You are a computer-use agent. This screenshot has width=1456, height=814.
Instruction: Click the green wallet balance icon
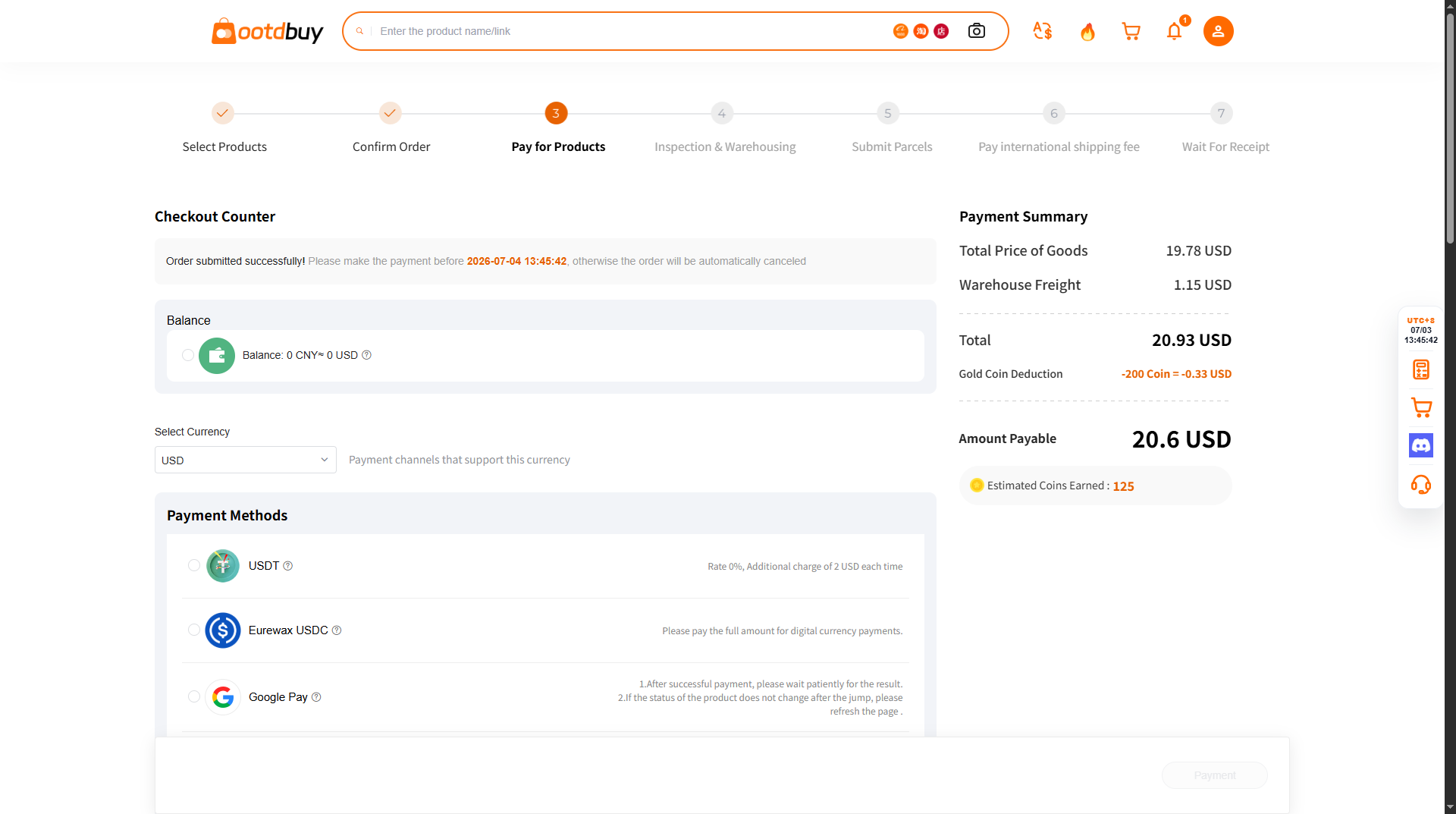point(217,355)
